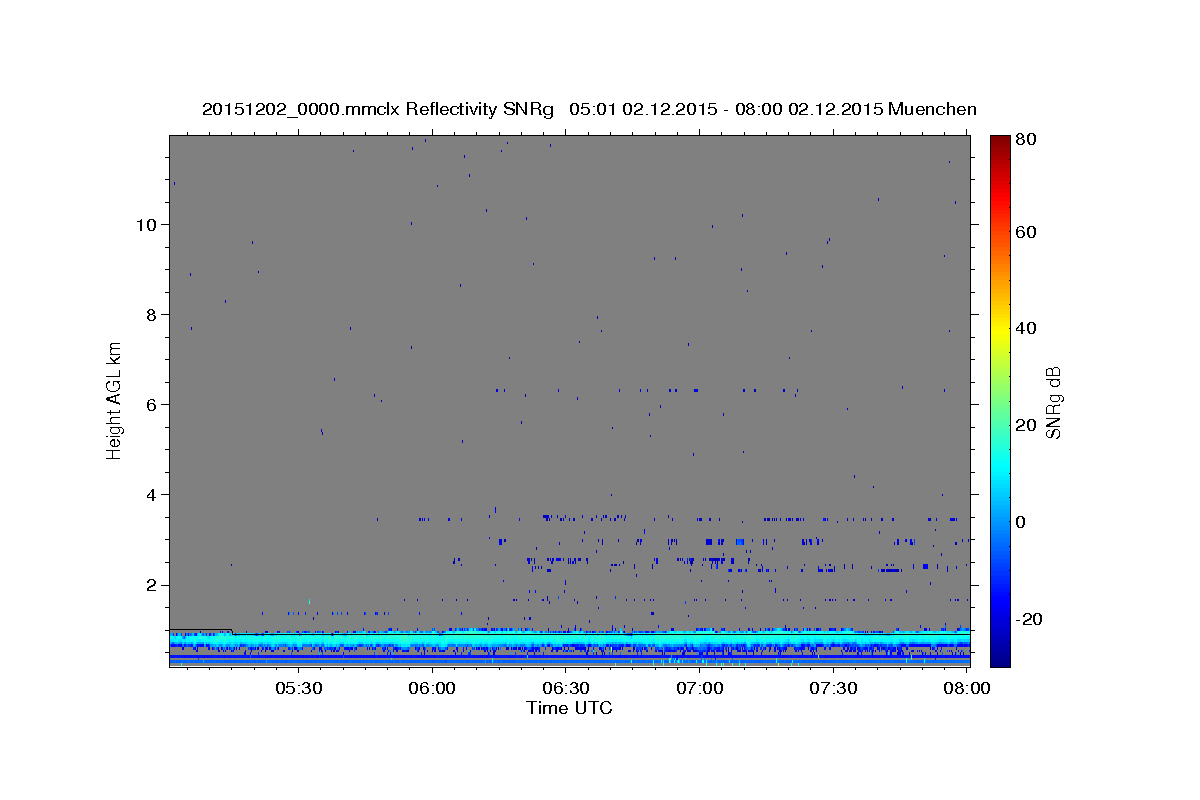1200x800 pixels.
Task: Click the 06:00 time tick label
Action: click(x=432, y=688)
